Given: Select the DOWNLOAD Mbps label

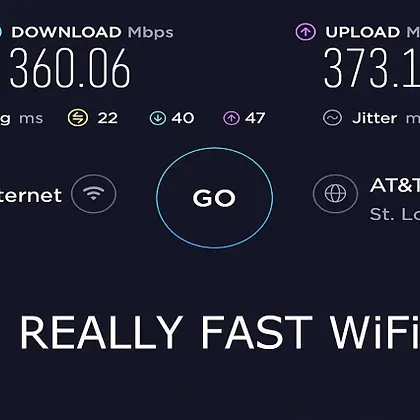Looking at the screenshot, I should [x=93, y=32].
